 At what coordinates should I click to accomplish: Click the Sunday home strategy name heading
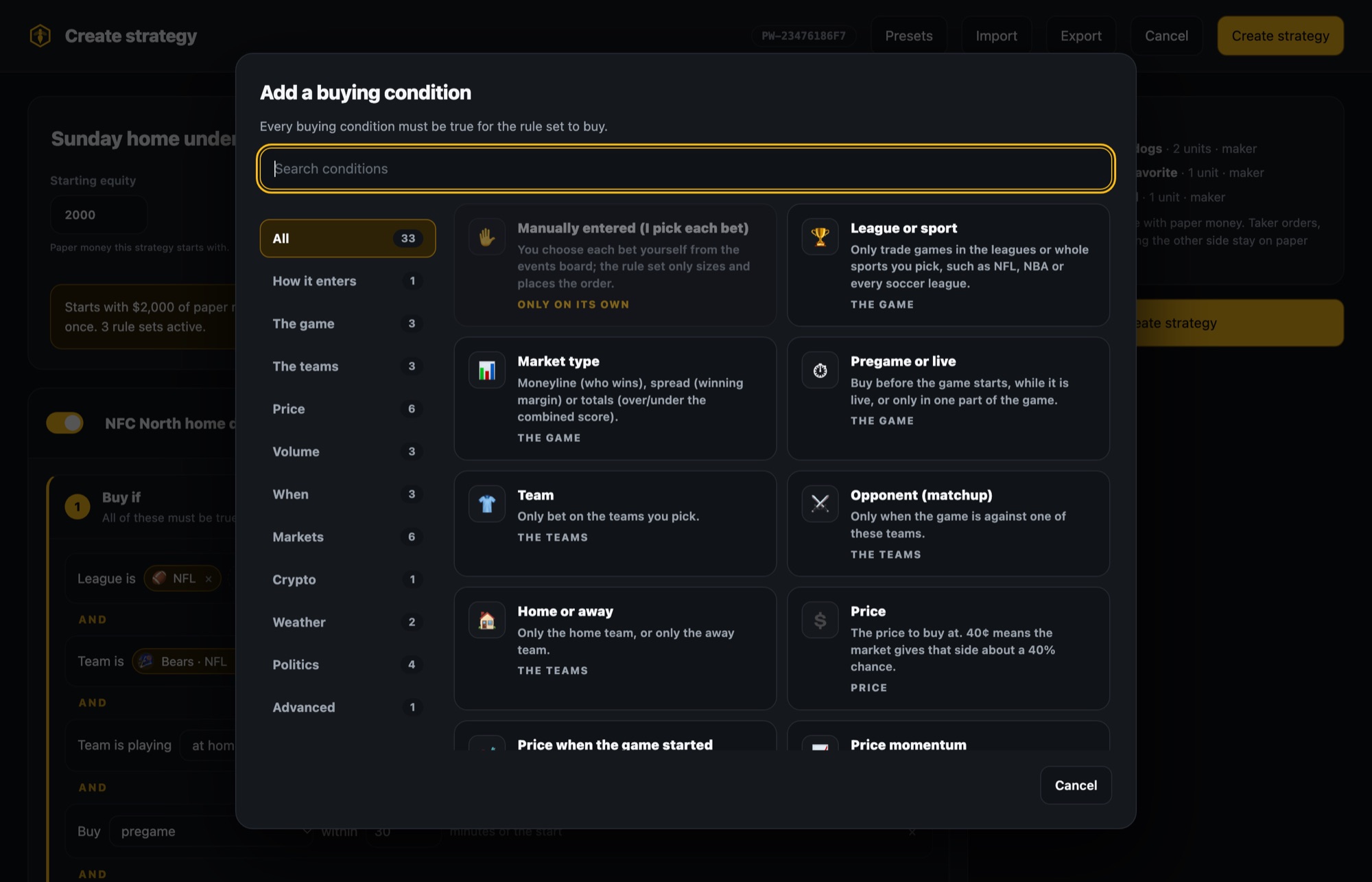[x=143, y=139]
